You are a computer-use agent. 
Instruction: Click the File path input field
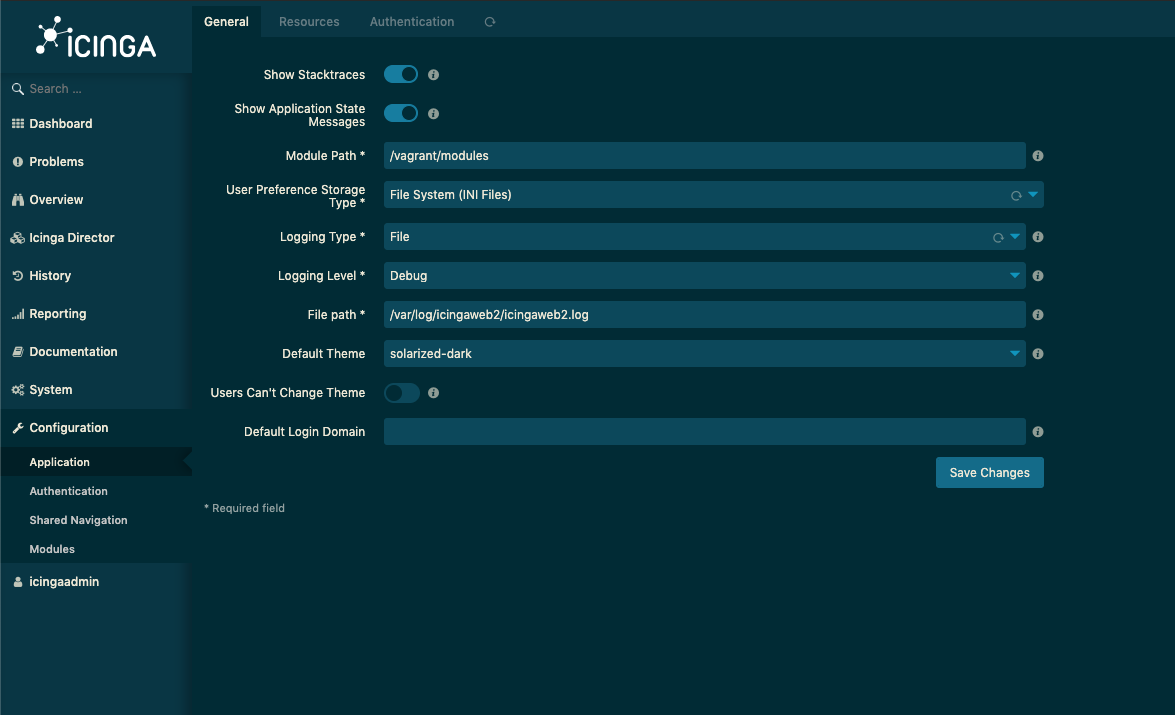704,315
